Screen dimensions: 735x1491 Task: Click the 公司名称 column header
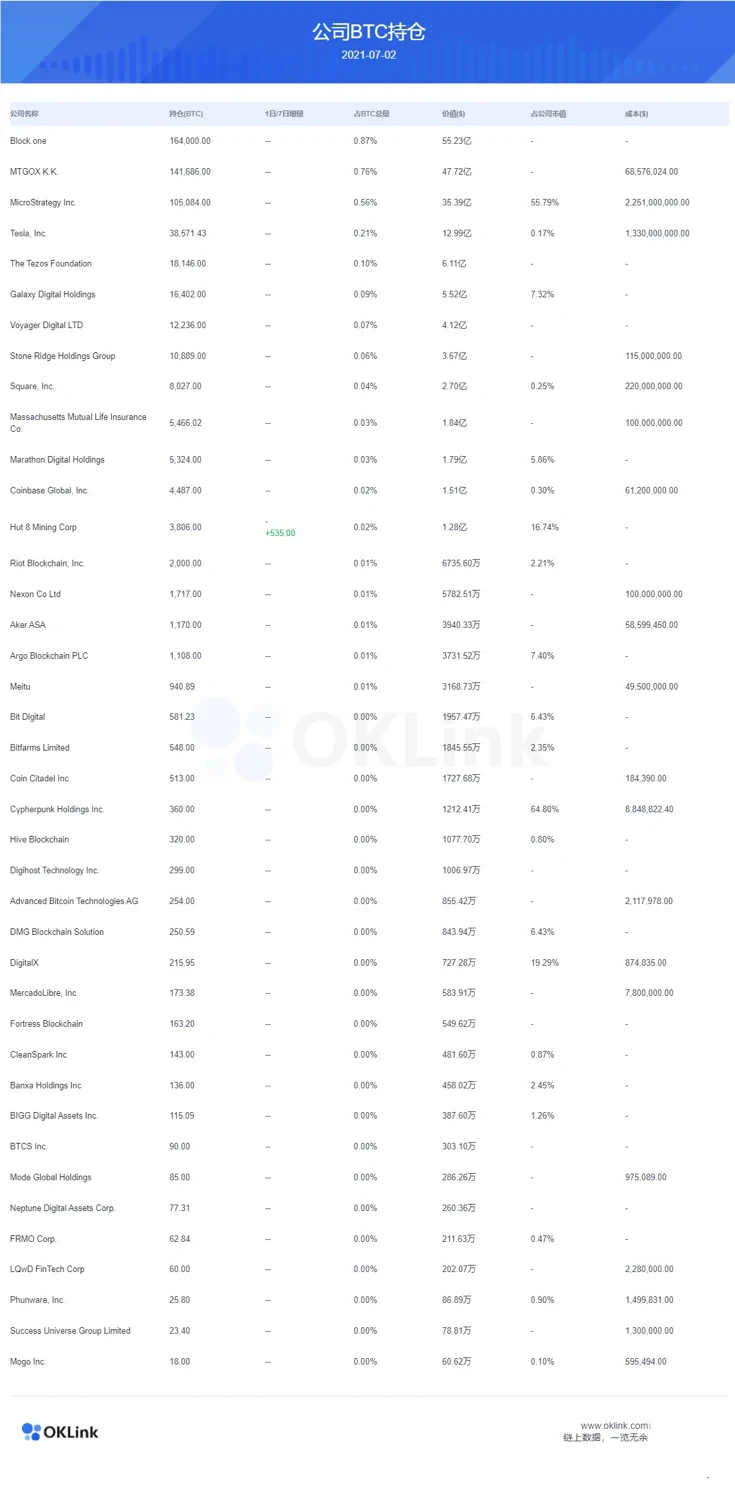click(x=24, y=114)
